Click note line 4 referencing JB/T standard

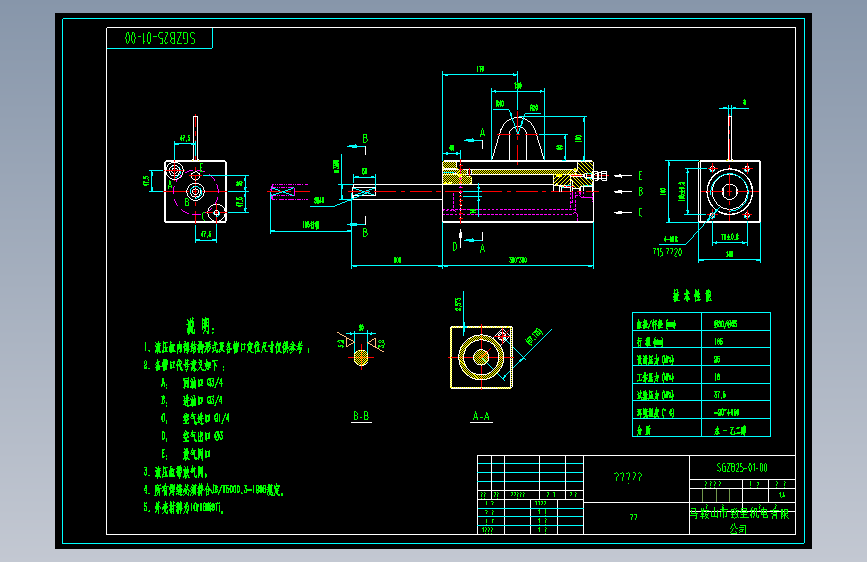click(213, 490)
